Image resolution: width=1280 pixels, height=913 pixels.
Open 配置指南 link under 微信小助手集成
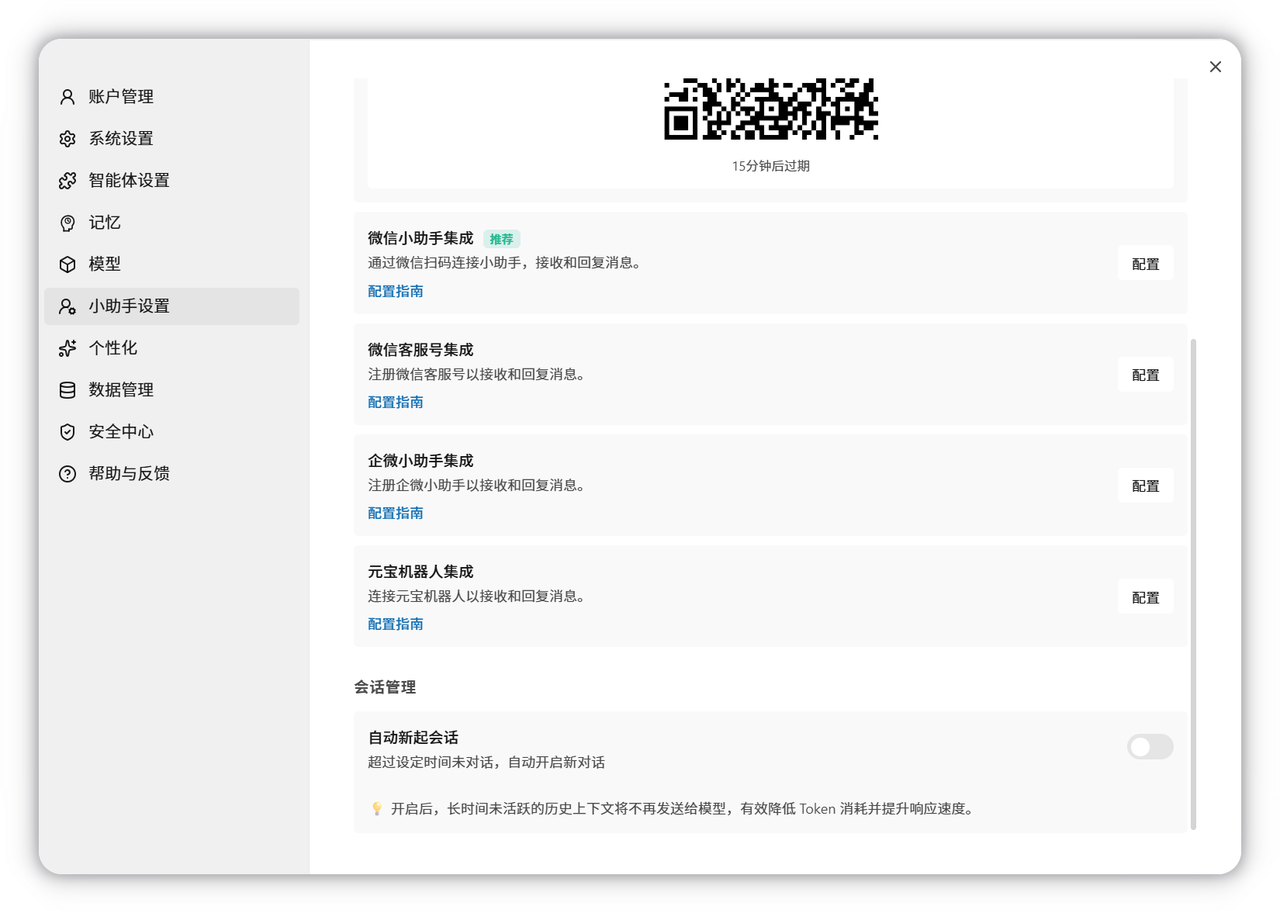(x=395, y=291)
